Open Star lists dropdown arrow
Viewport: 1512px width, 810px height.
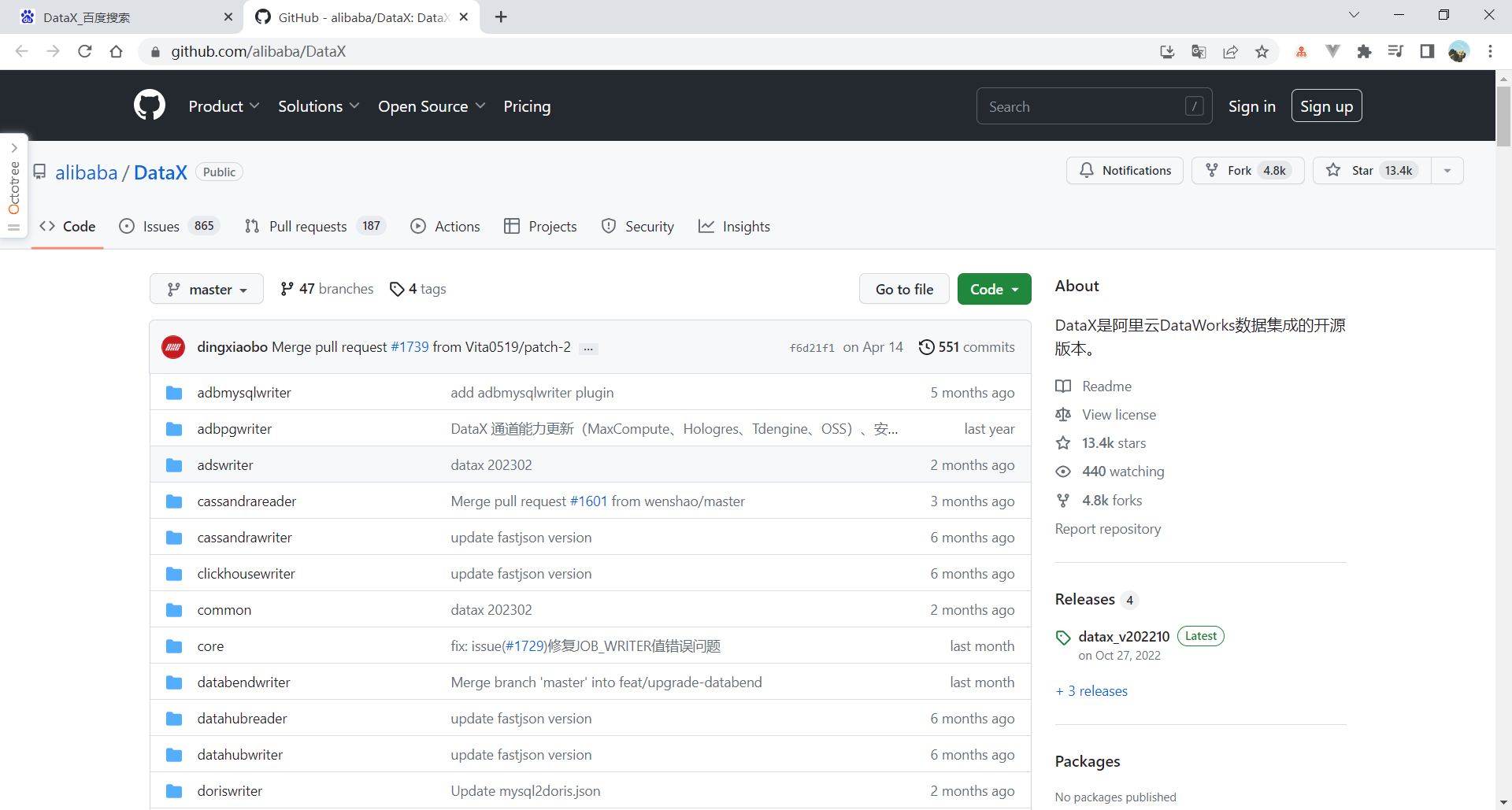pyautogui.click(x=1447, y=171)
